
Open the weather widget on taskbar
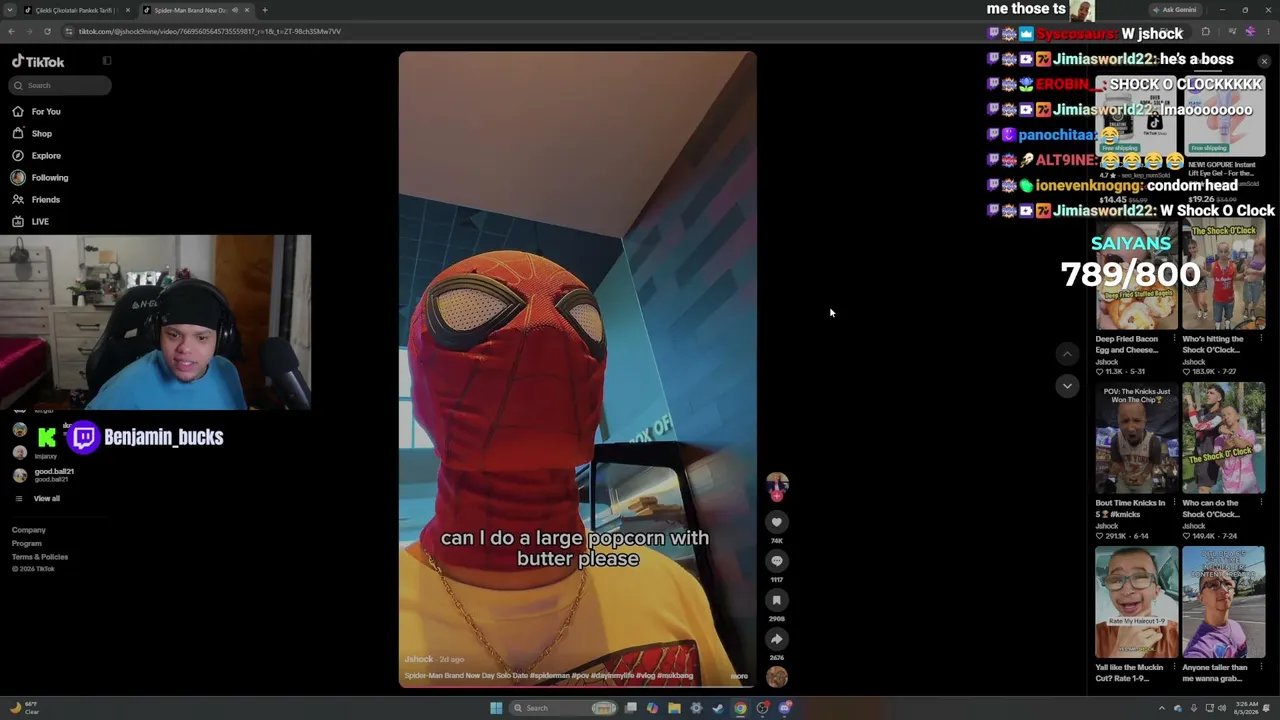(x=24, y=708)
